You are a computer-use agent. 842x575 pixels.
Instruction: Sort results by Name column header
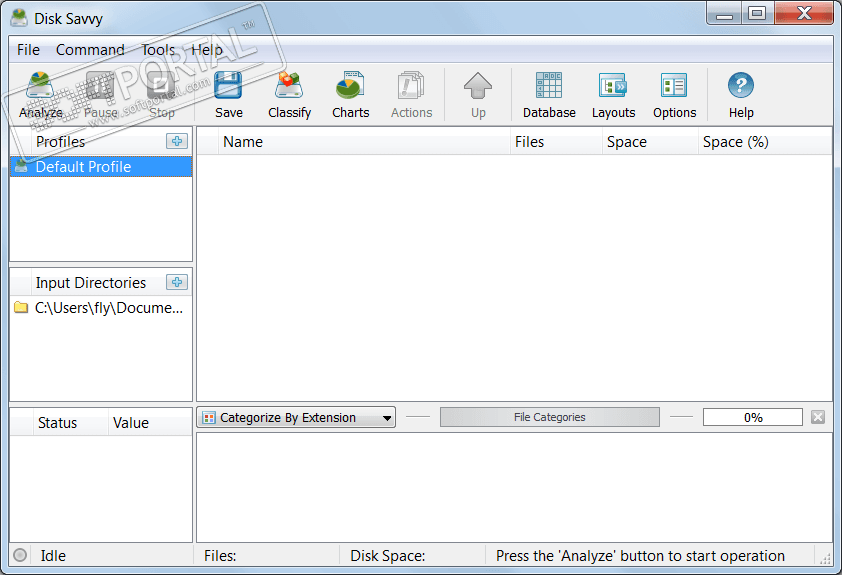[364, 142]
